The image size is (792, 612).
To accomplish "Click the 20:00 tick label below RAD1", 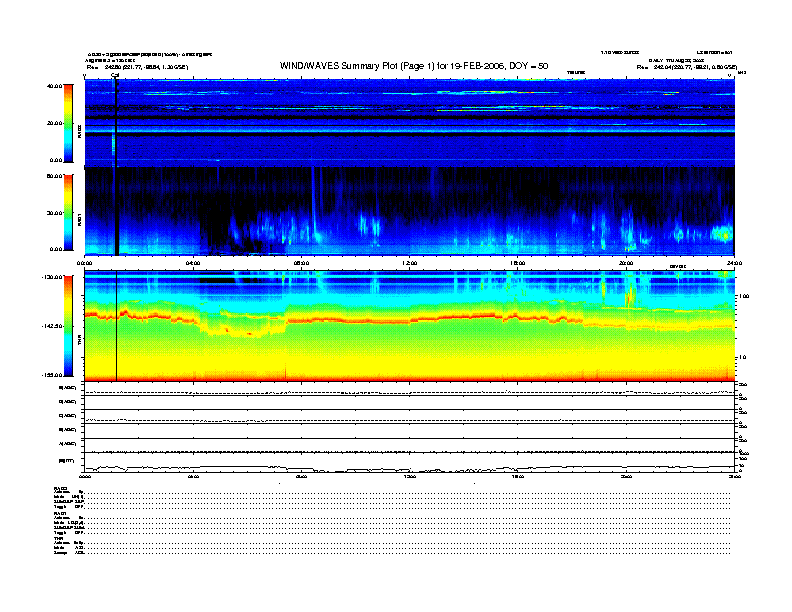I will click(626, 263).
